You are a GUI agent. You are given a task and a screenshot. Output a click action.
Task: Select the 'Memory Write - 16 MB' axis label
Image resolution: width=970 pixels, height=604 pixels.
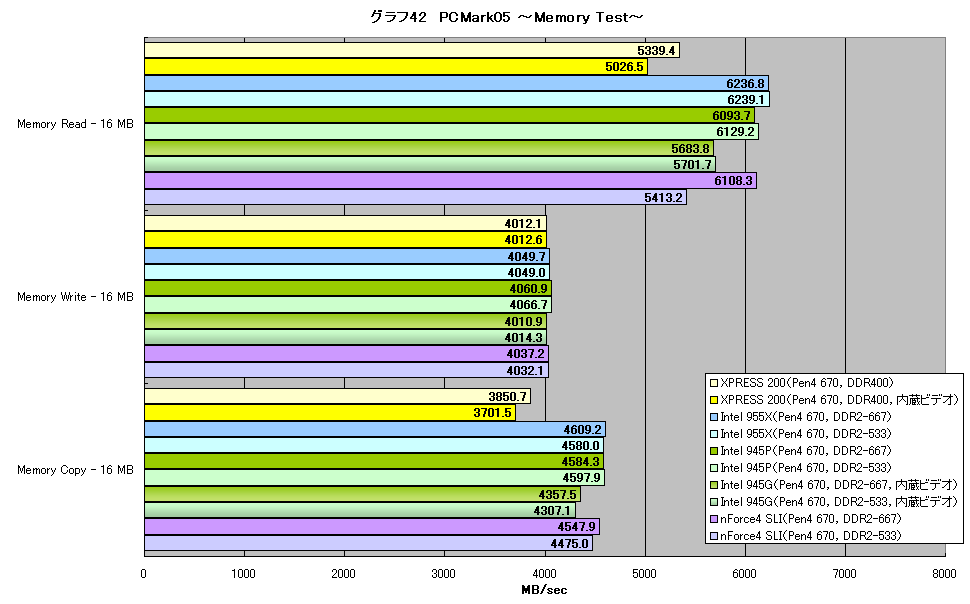click(75, 297)
